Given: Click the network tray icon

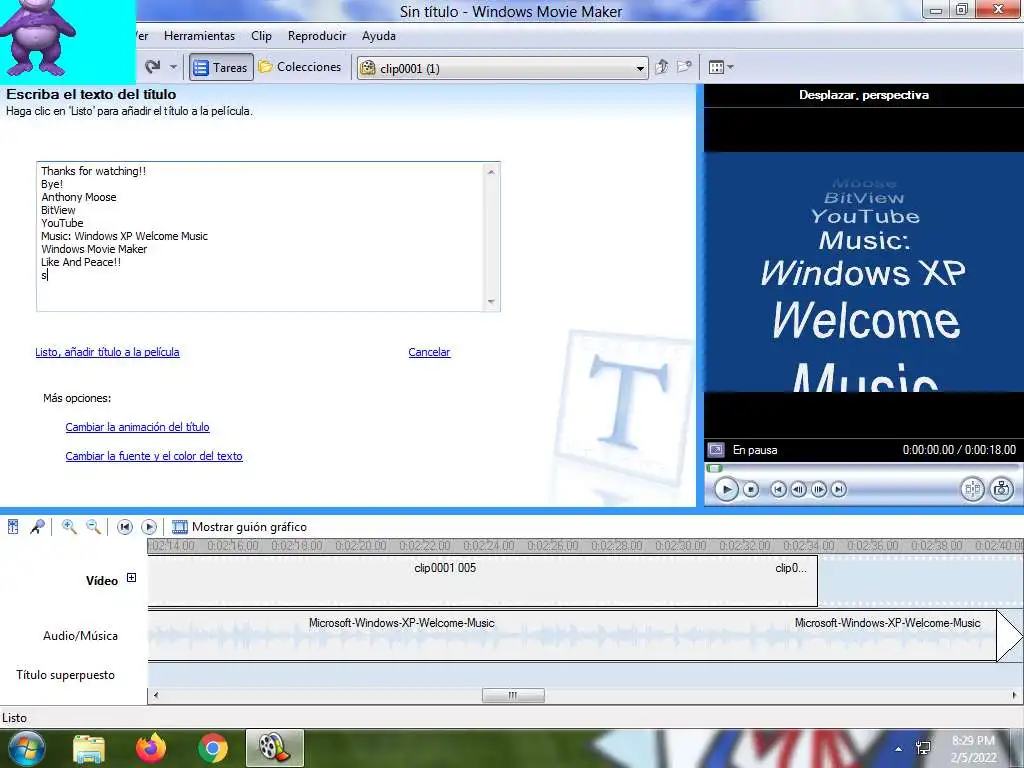Looking at the screenshot, I should [923, 748].
